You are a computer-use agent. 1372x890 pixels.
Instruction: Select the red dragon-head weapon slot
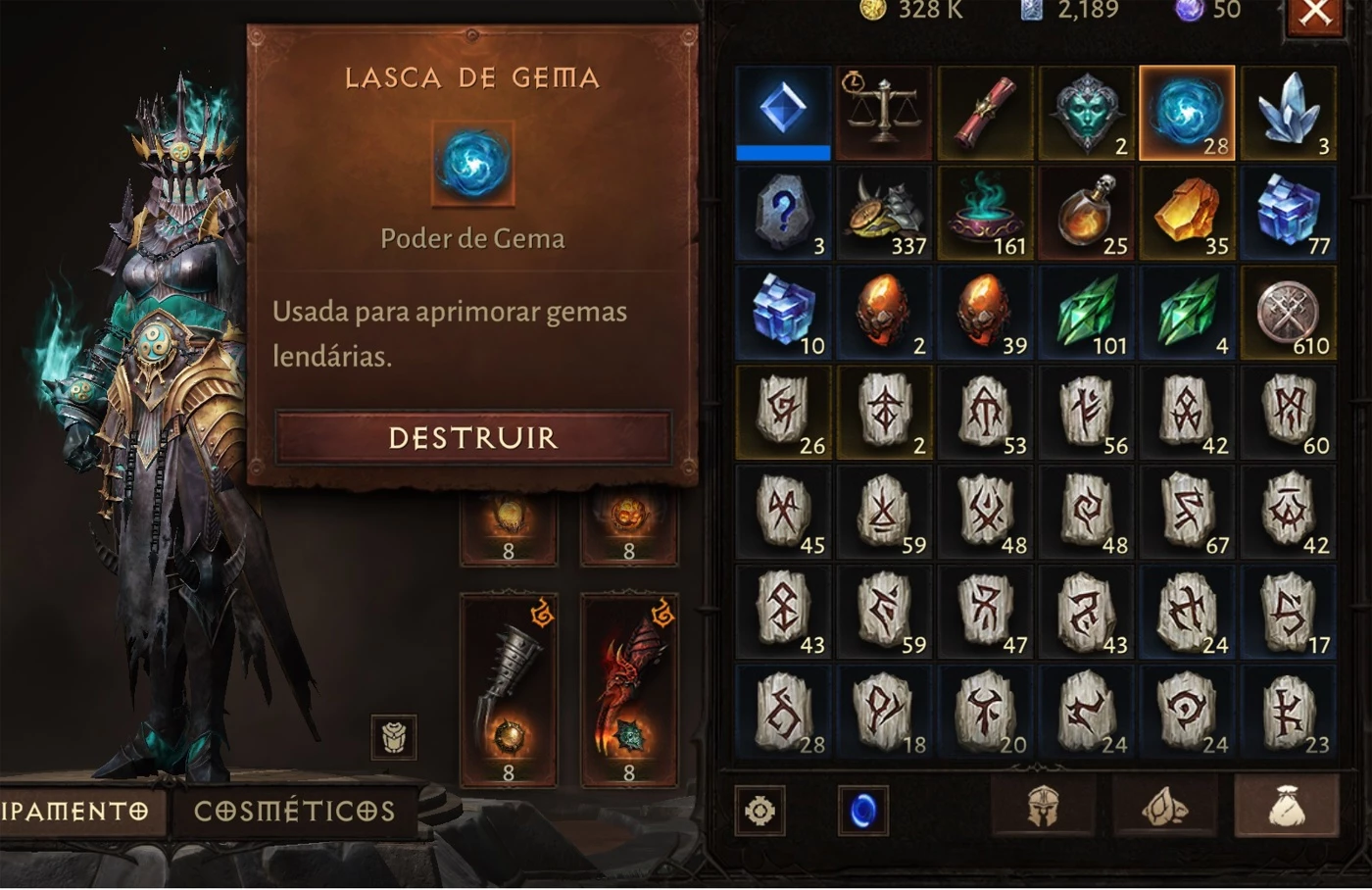coord(629,690)
